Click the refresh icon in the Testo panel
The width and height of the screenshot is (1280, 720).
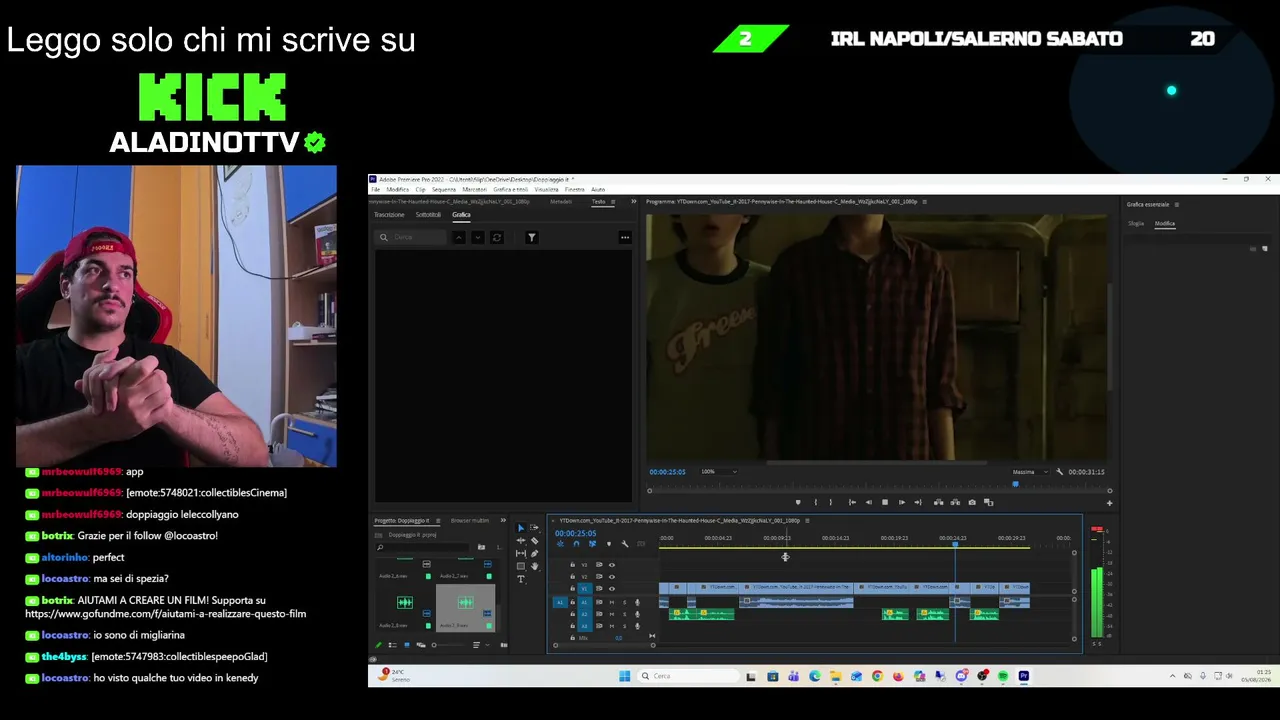tap(496, 237)
